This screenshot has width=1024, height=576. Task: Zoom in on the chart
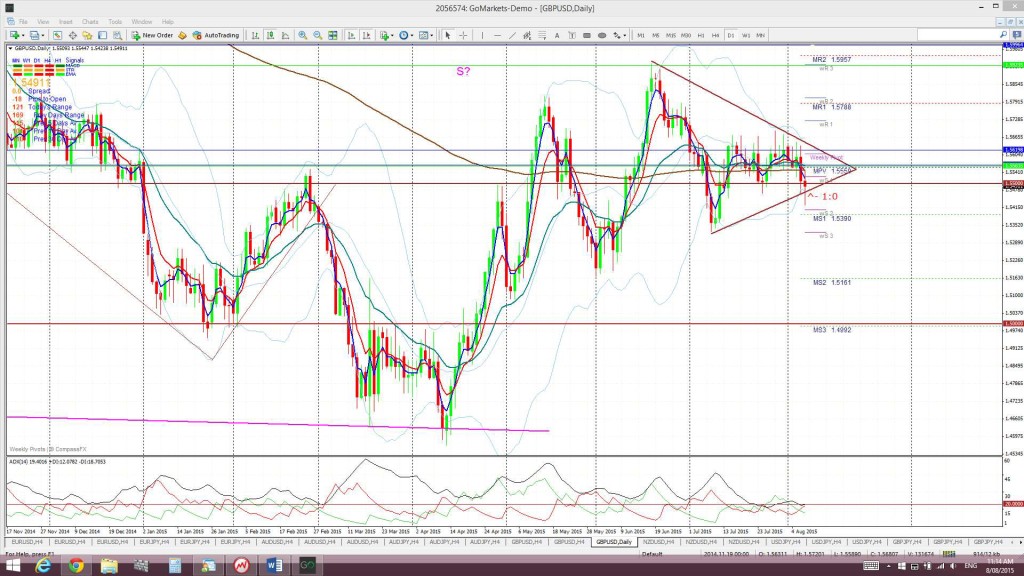[302, 35]
